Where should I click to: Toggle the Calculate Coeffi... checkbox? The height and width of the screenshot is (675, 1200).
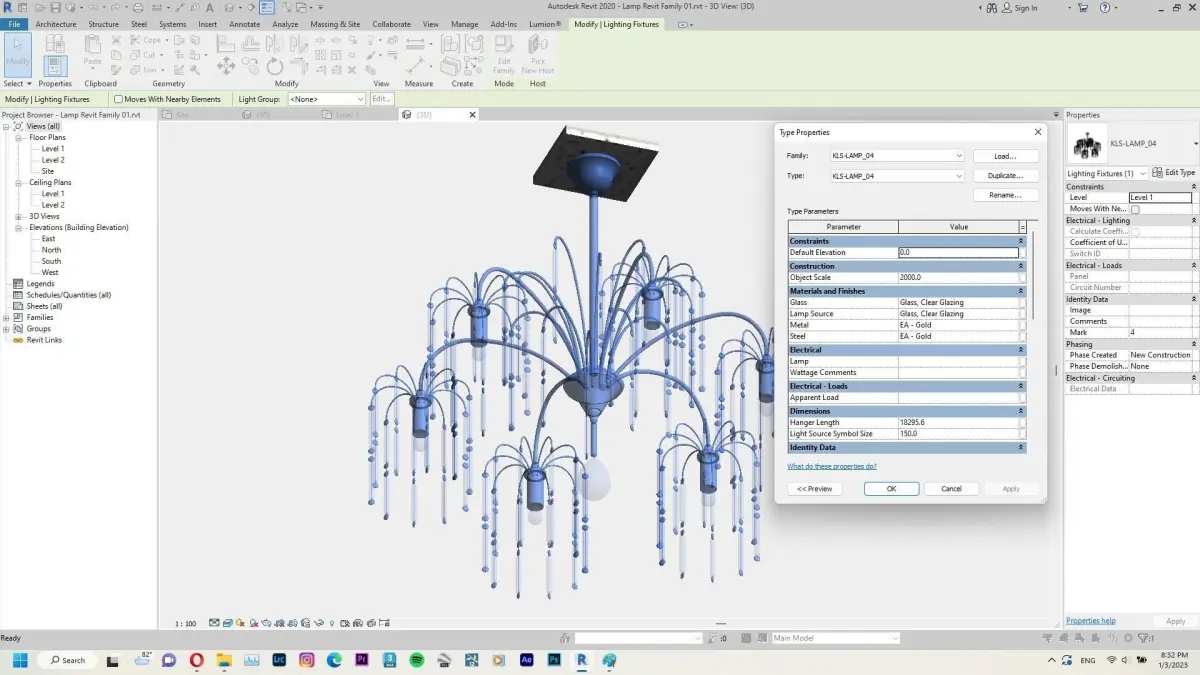(x=1135, y=231)
